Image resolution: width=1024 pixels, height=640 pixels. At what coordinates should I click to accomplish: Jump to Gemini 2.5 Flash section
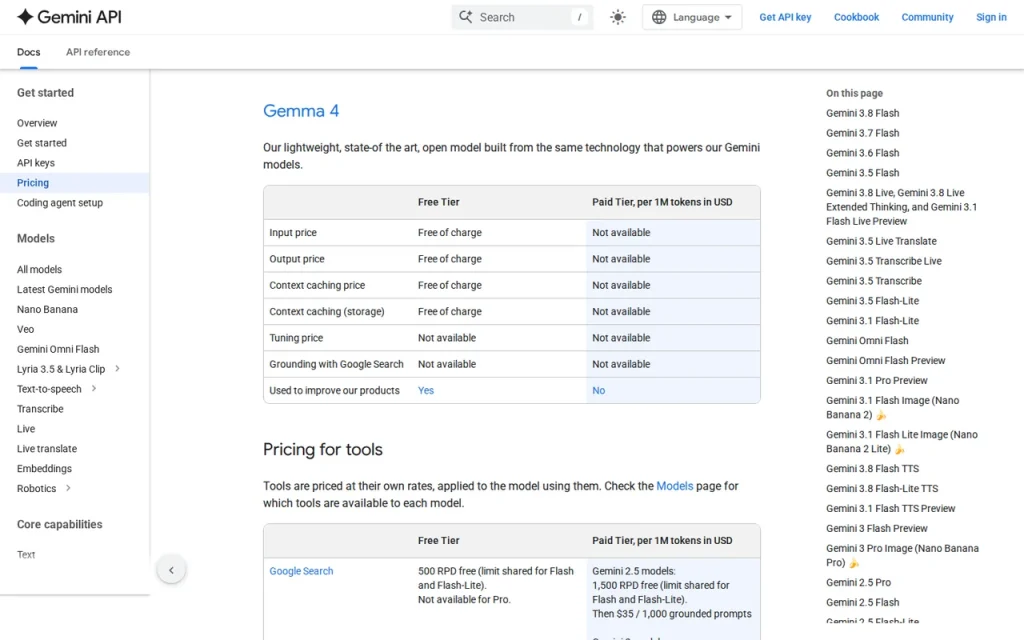click(863, 602)
